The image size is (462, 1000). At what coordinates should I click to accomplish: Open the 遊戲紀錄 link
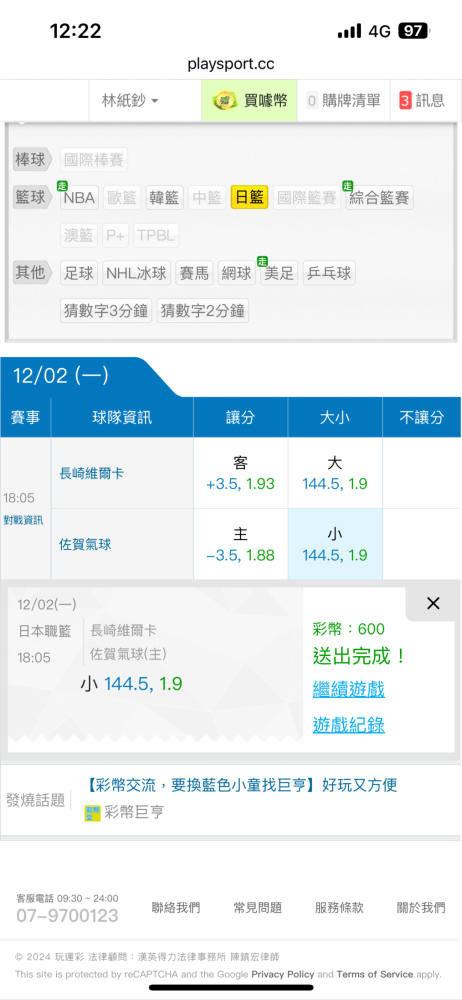click(348, 725)
